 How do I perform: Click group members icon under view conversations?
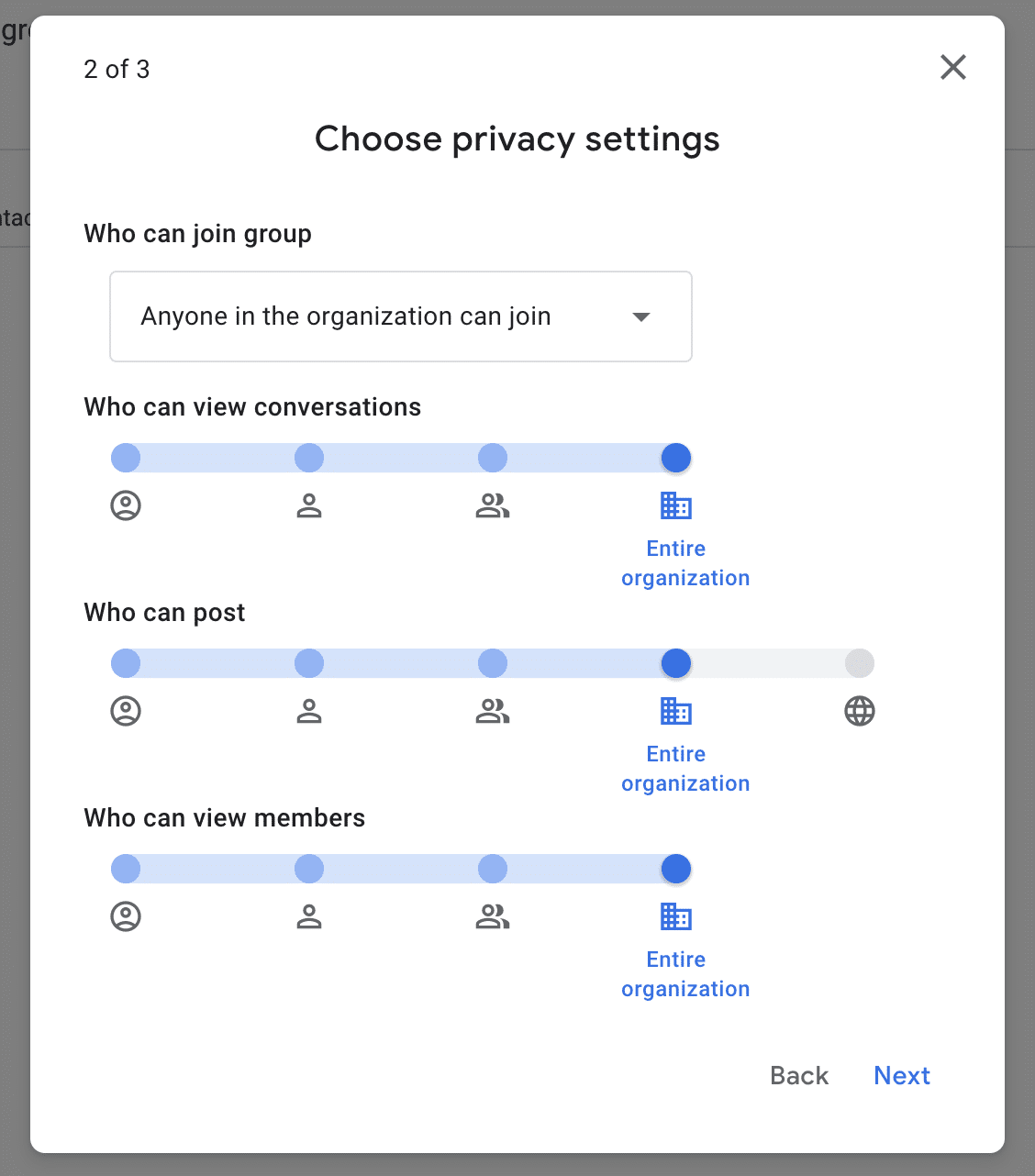[493, 505]
